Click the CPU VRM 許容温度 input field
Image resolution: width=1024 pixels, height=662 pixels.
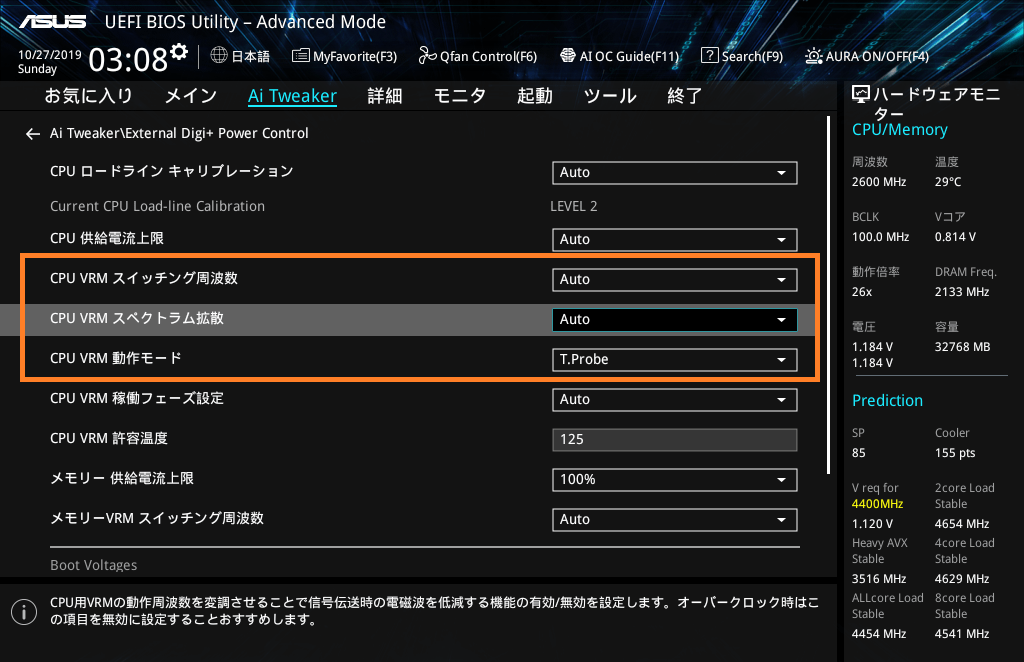point(675,439)
